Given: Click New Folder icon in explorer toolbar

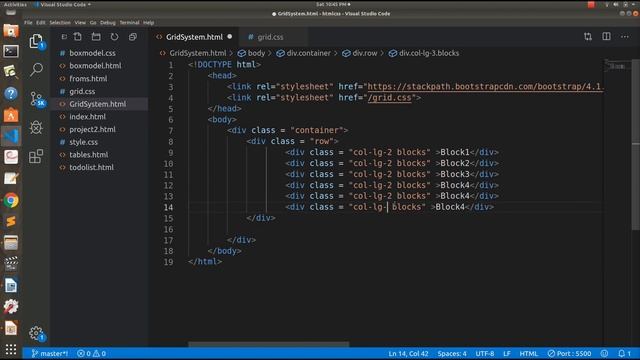Looking at the screenshot, I should (x=96, y=37).
